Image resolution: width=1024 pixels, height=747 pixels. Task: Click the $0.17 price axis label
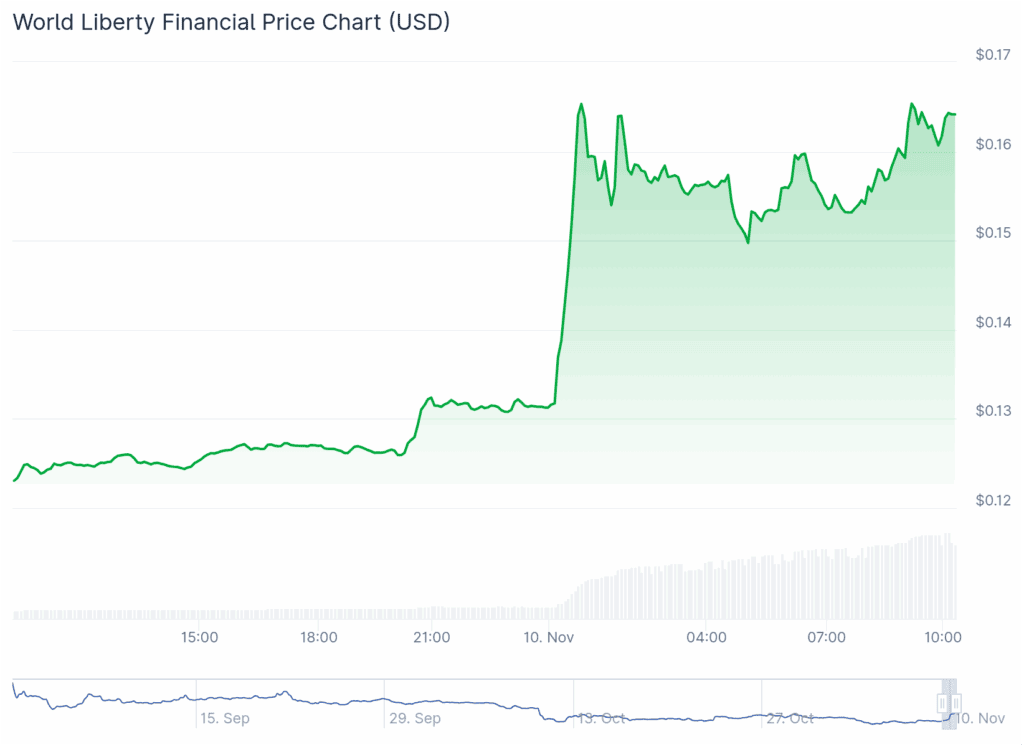994,55
